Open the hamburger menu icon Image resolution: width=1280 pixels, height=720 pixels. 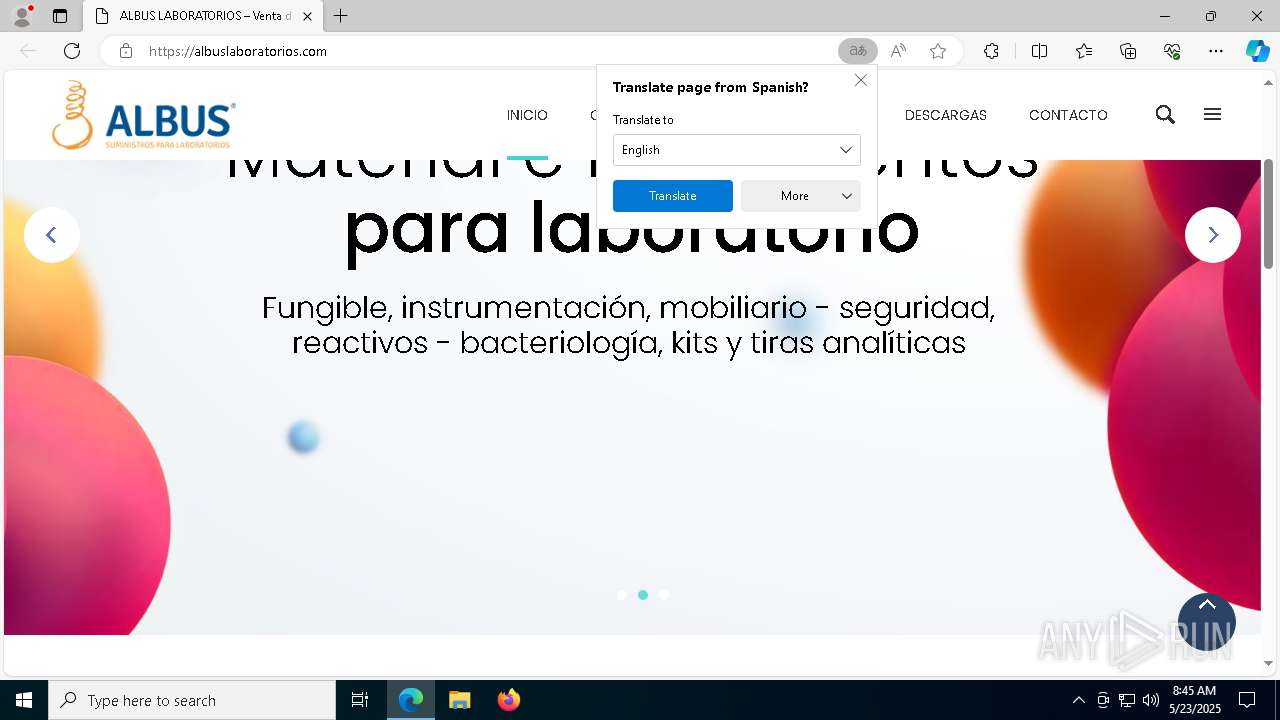[1213, 115]
